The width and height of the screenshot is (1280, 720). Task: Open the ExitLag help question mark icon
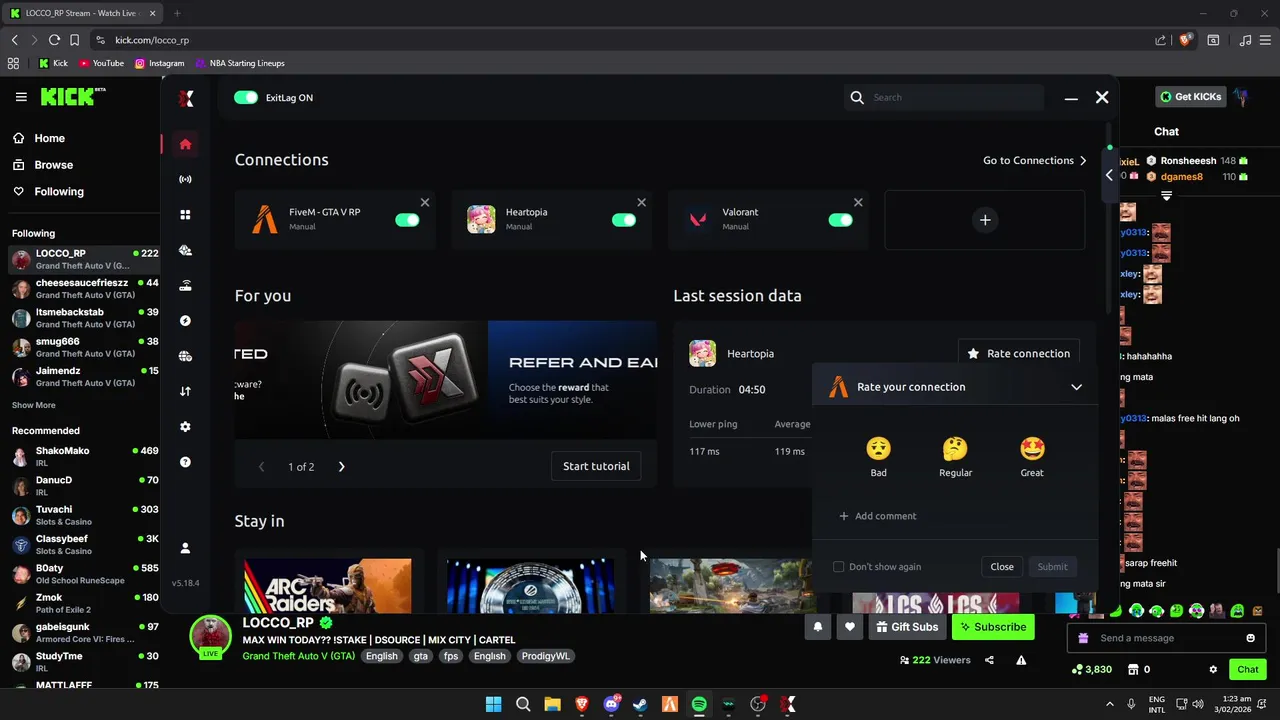pos(185,462)
